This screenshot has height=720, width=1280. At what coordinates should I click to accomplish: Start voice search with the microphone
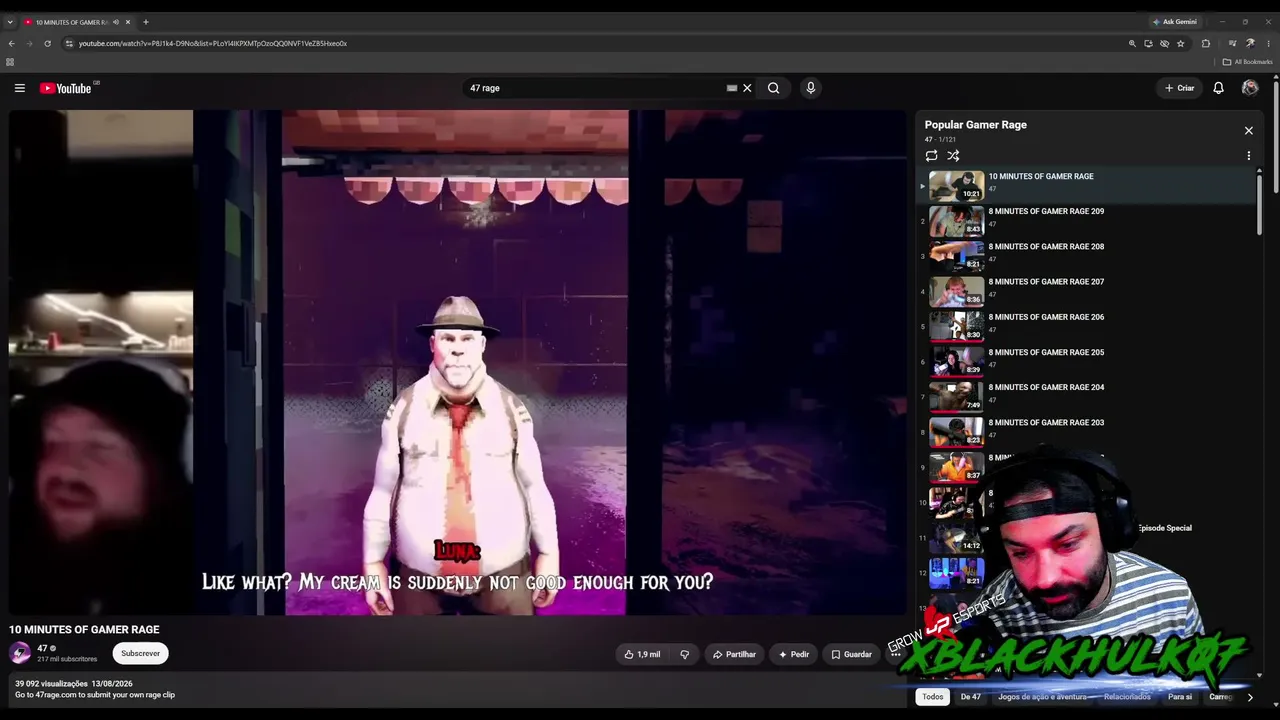click(x=811, y=88)
